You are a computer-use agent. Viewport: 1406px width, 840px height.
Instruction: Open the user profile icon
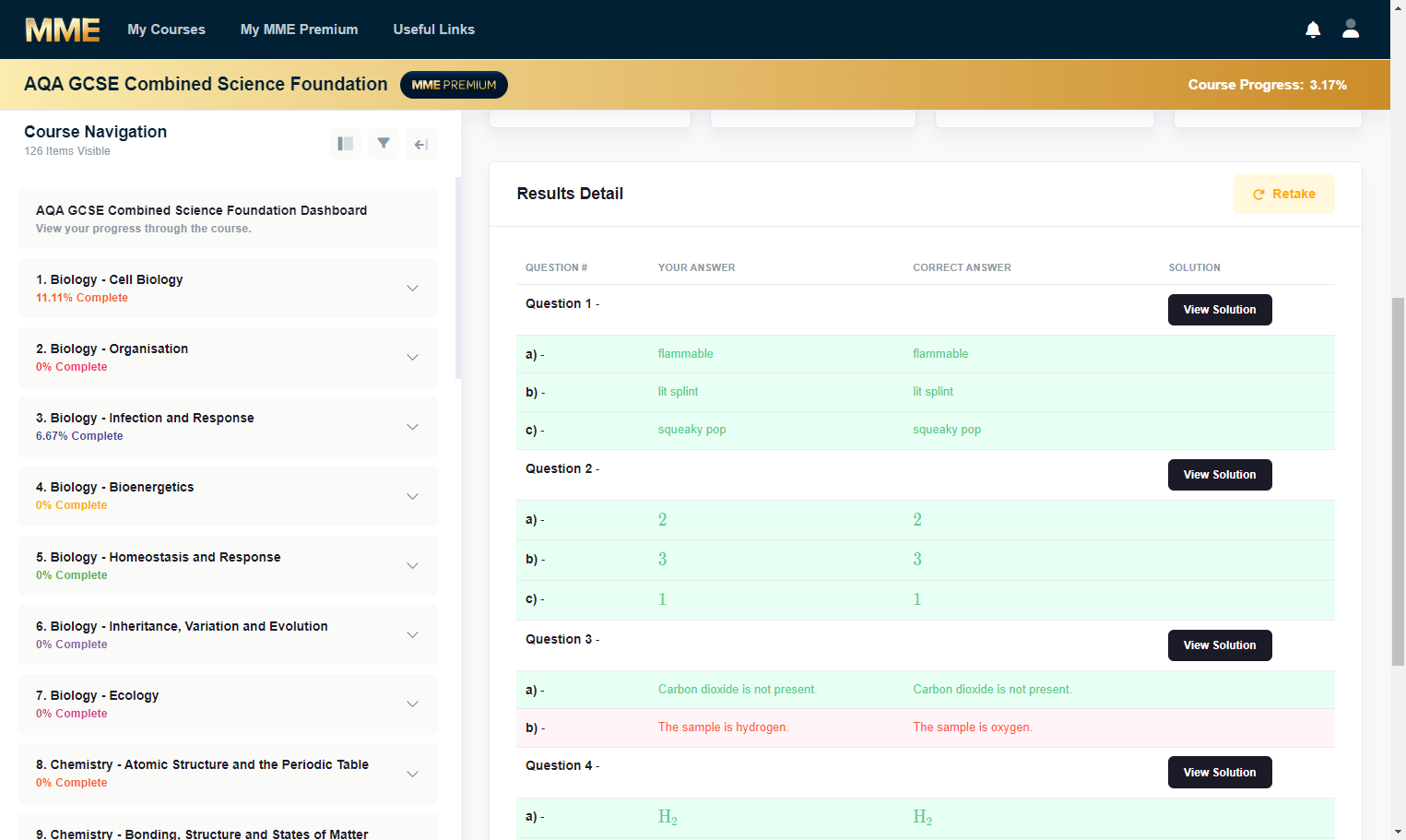[1351, 30]
